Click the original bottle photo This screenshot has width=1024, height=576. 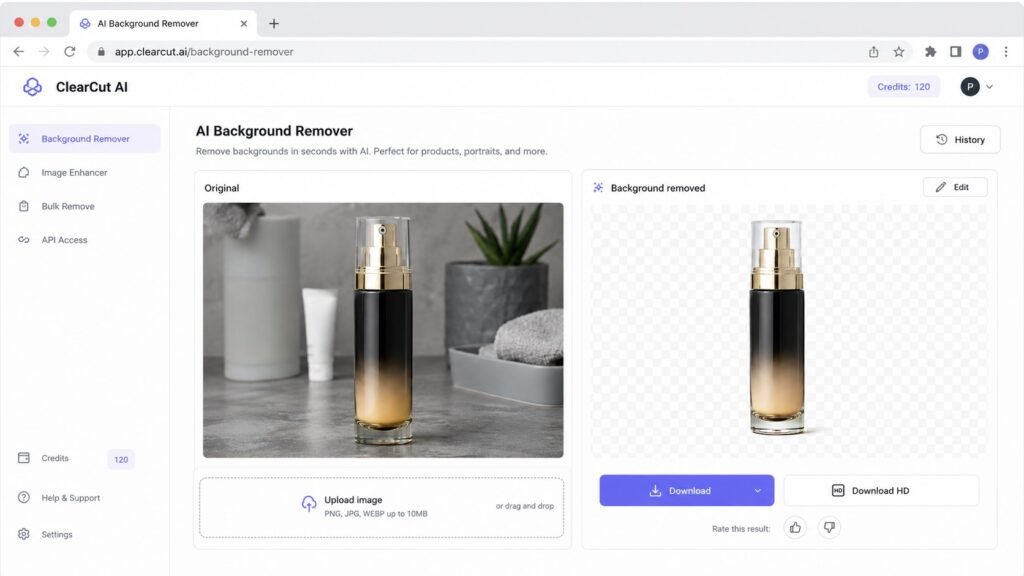(383, 330)
